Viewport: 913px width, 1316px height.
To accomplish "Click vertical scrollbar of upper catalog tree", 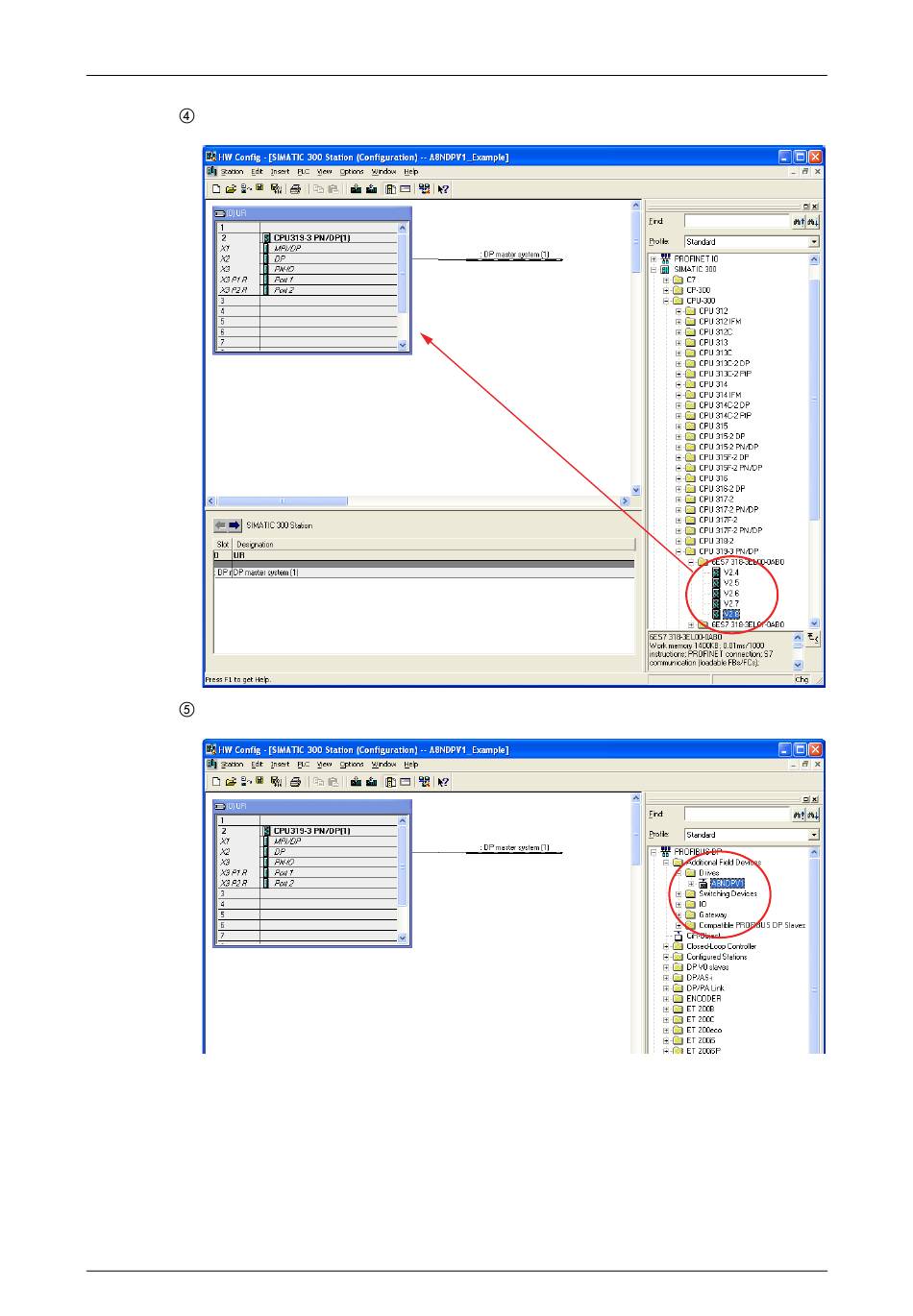I will click(815, 441).
